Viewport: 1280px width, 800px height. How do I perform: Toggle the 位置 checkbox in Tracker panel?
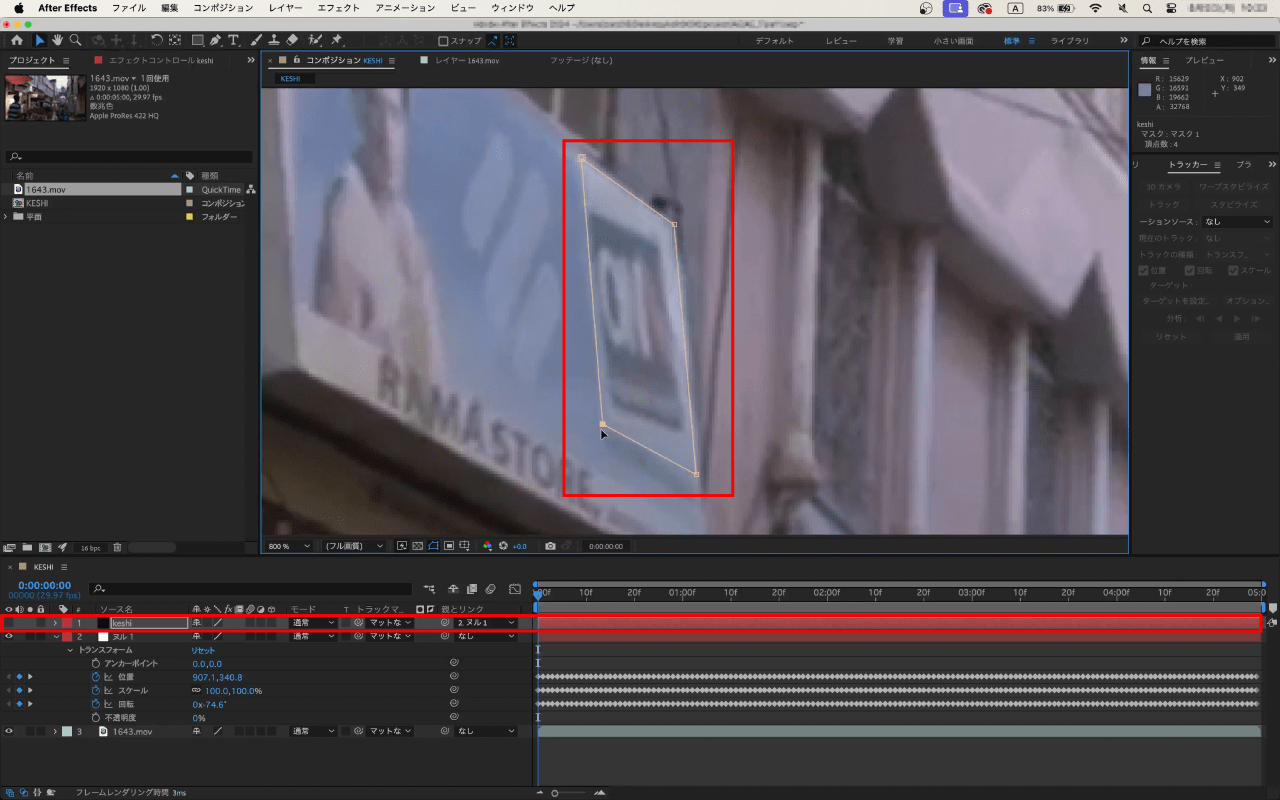point(1144,270)
